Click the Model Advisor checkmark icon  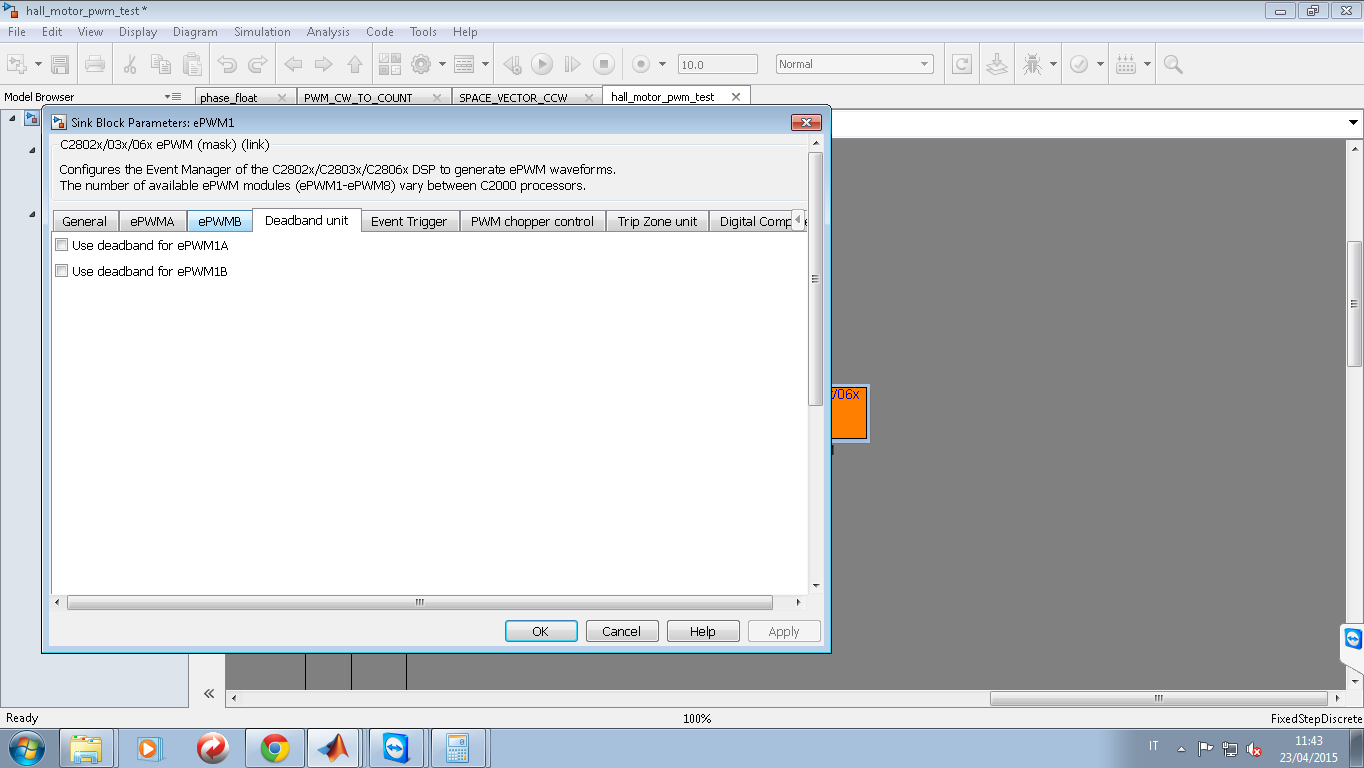tap(1080, 64)
